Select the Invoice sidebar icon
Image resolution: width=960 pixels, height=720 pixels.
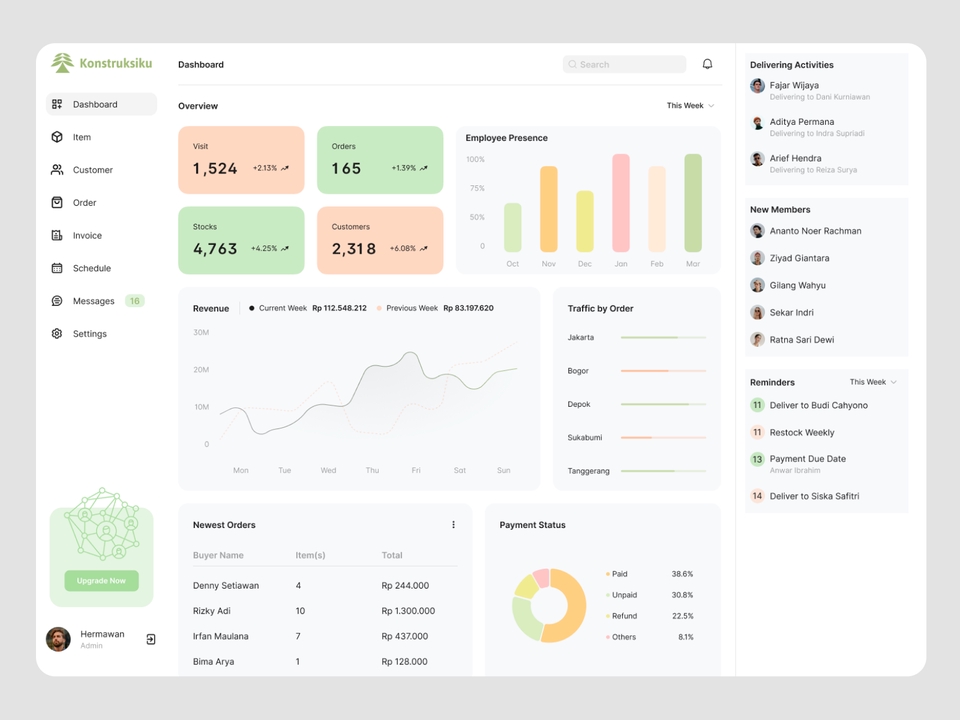pos(57,235)
